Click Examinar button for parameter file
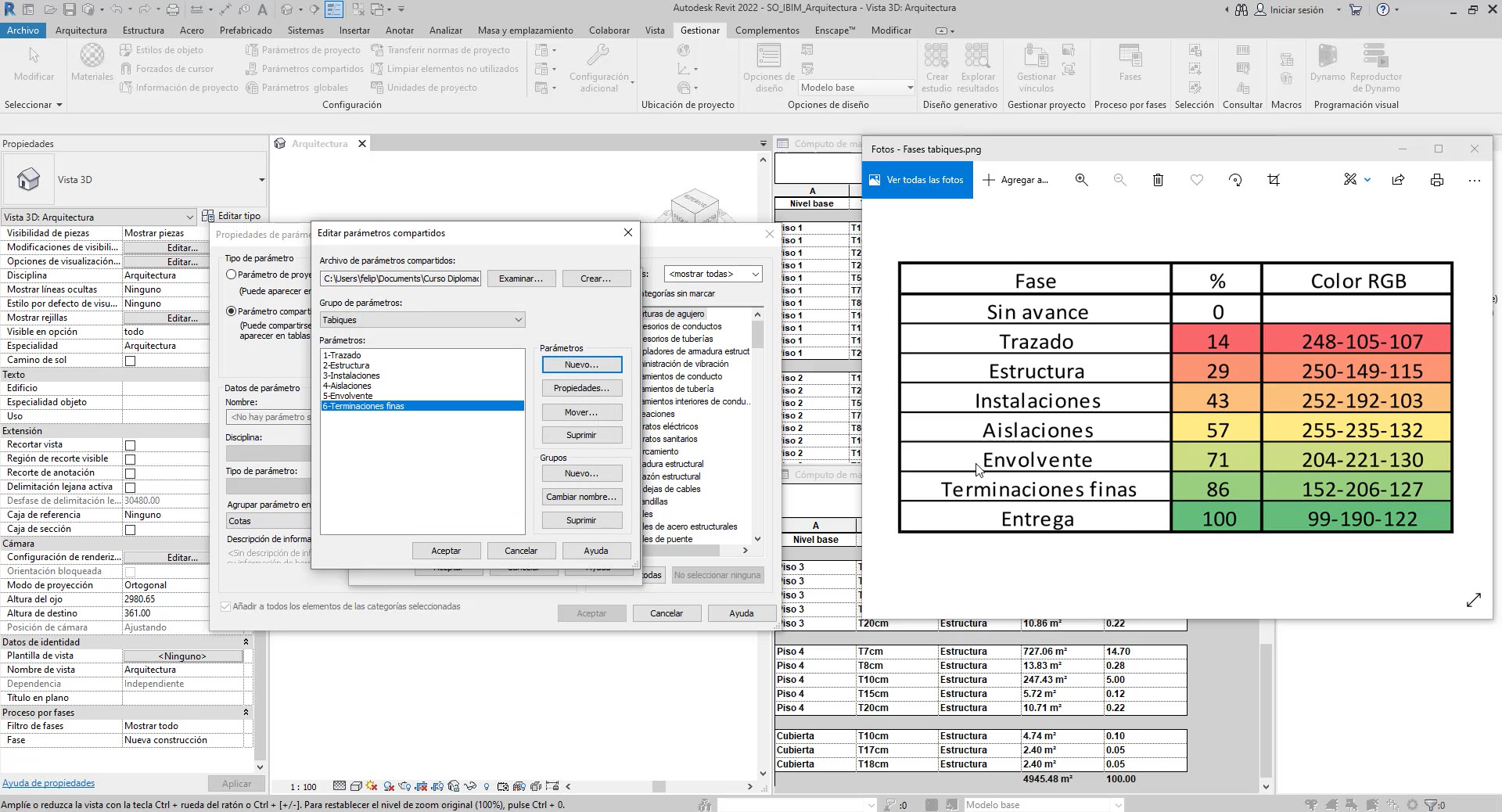Screen dimensions: 1502x812 [520, 278]
